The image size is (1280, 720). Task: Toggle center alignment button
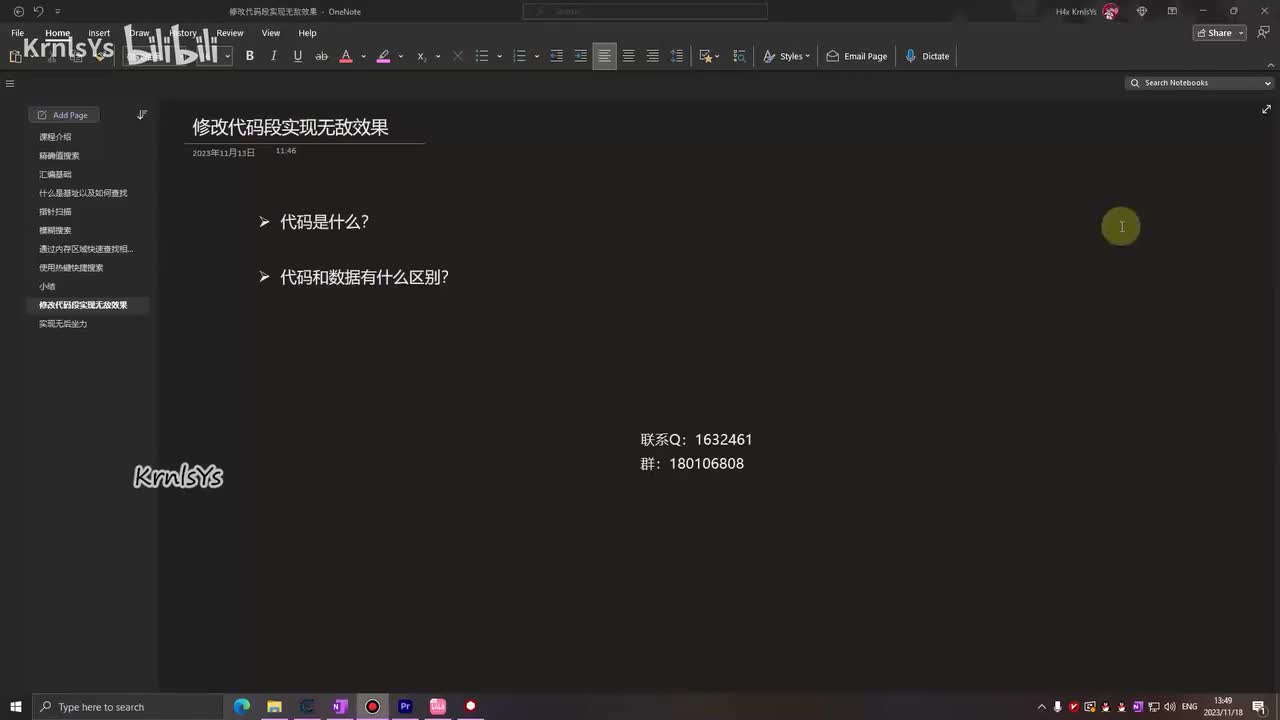[x=628, y=56]
